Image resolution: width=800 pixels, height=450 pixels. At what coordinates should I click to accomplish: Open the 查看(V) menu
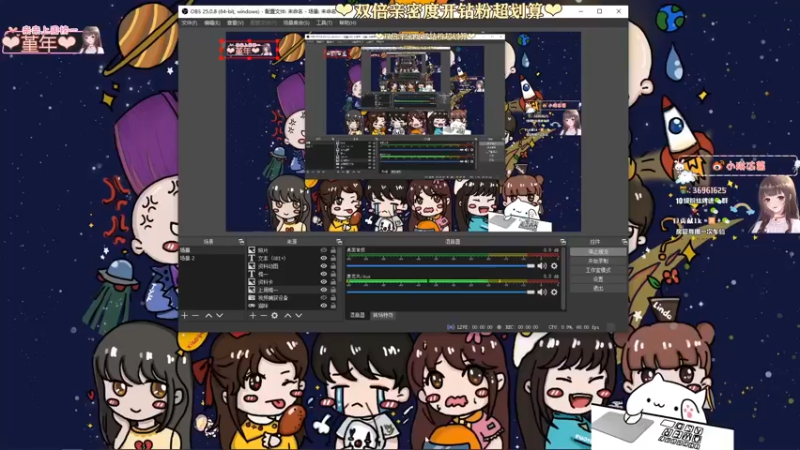(x=235, y=23)
